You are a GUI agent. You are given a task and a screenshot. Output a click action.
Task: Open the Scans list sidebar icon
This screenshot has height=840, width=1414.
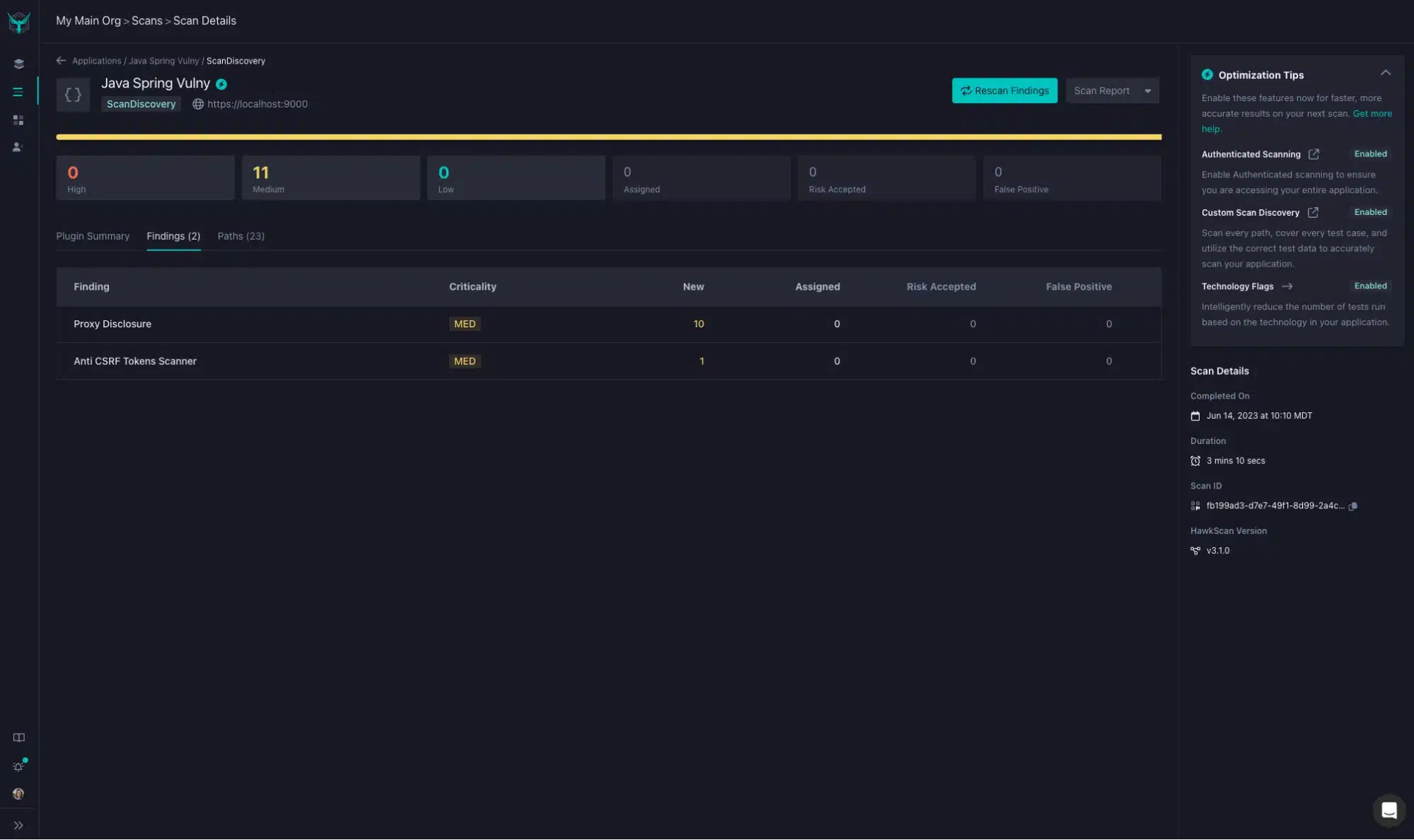point(18,92)
